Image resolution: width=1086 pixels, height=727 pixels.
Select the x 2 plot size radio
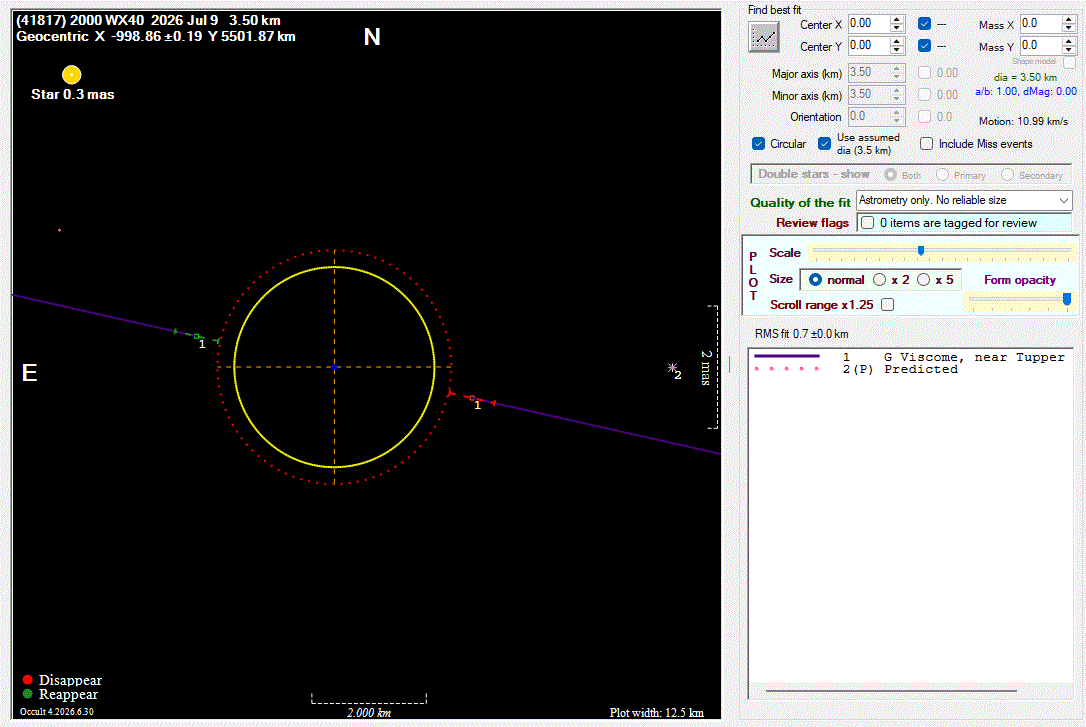[880, 279]
